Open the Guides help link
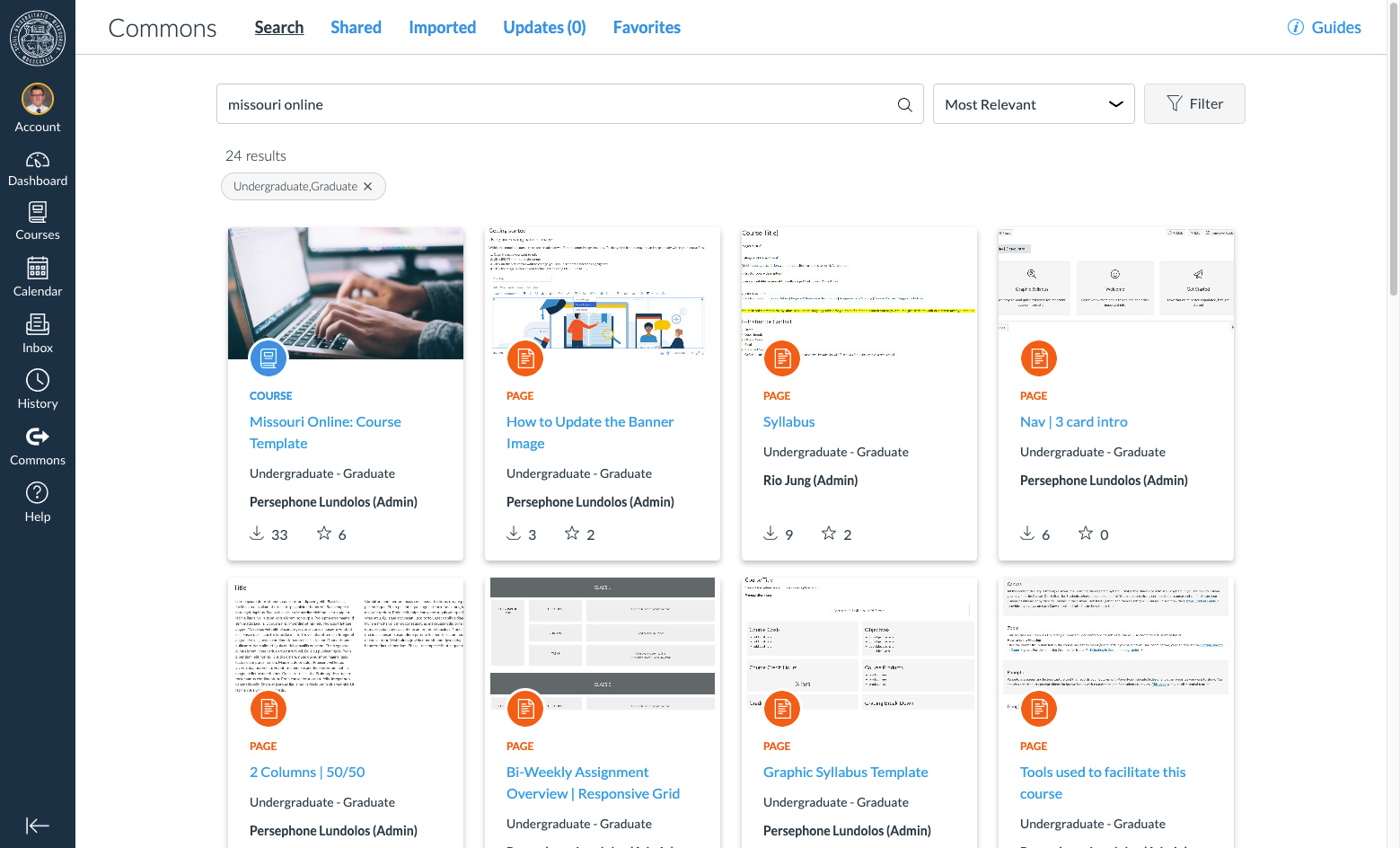The image size is (1400, 848). (1325, 28)
